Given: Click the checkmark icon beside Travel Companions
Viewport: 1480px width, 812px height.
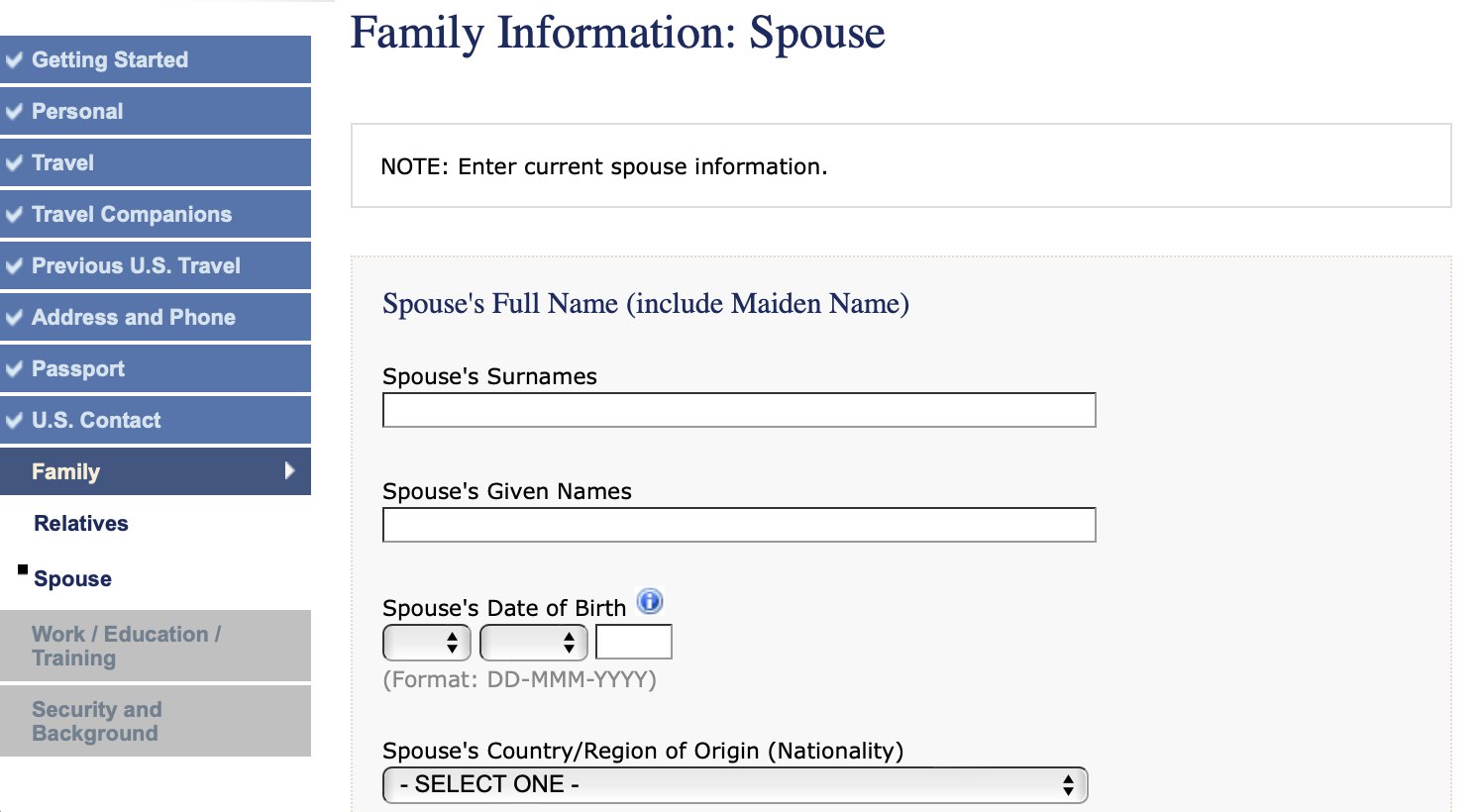Looking at the screenshot, I should coord(14,214).
